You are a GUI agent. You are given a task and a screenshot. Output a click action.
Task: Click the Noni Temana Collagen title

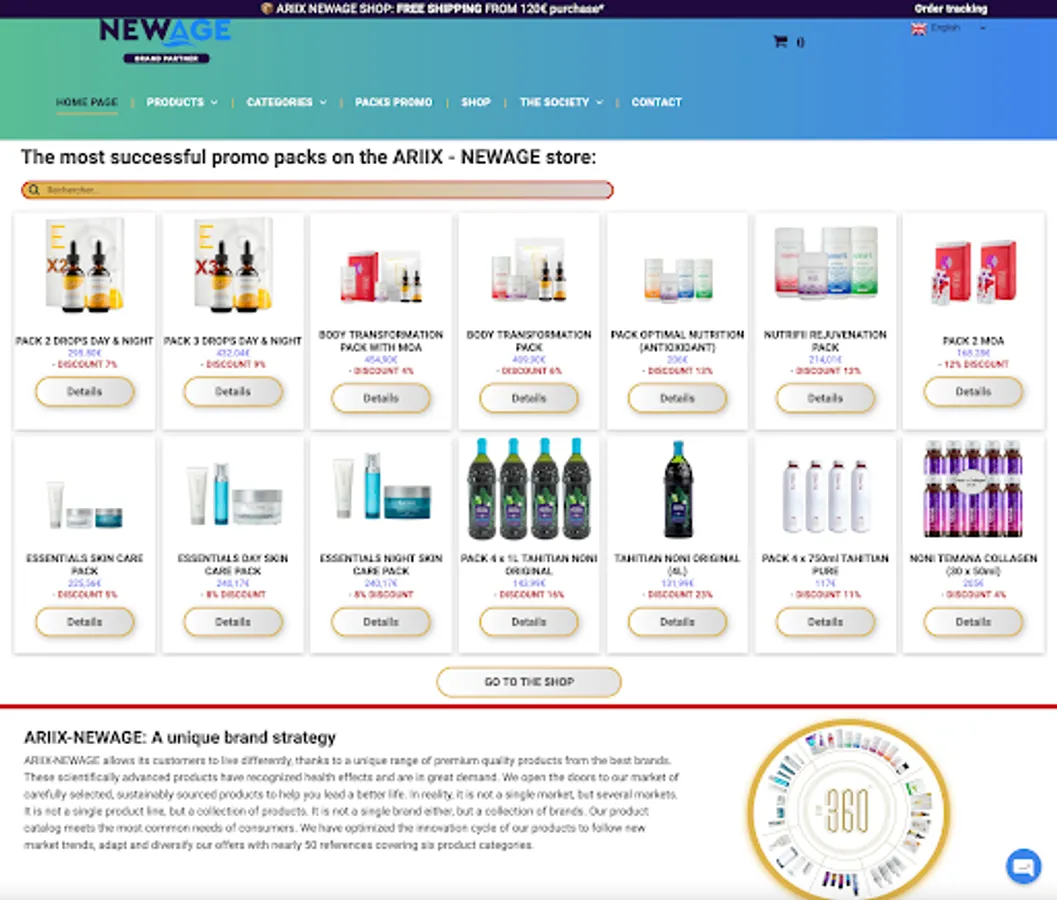click(973, 565)
